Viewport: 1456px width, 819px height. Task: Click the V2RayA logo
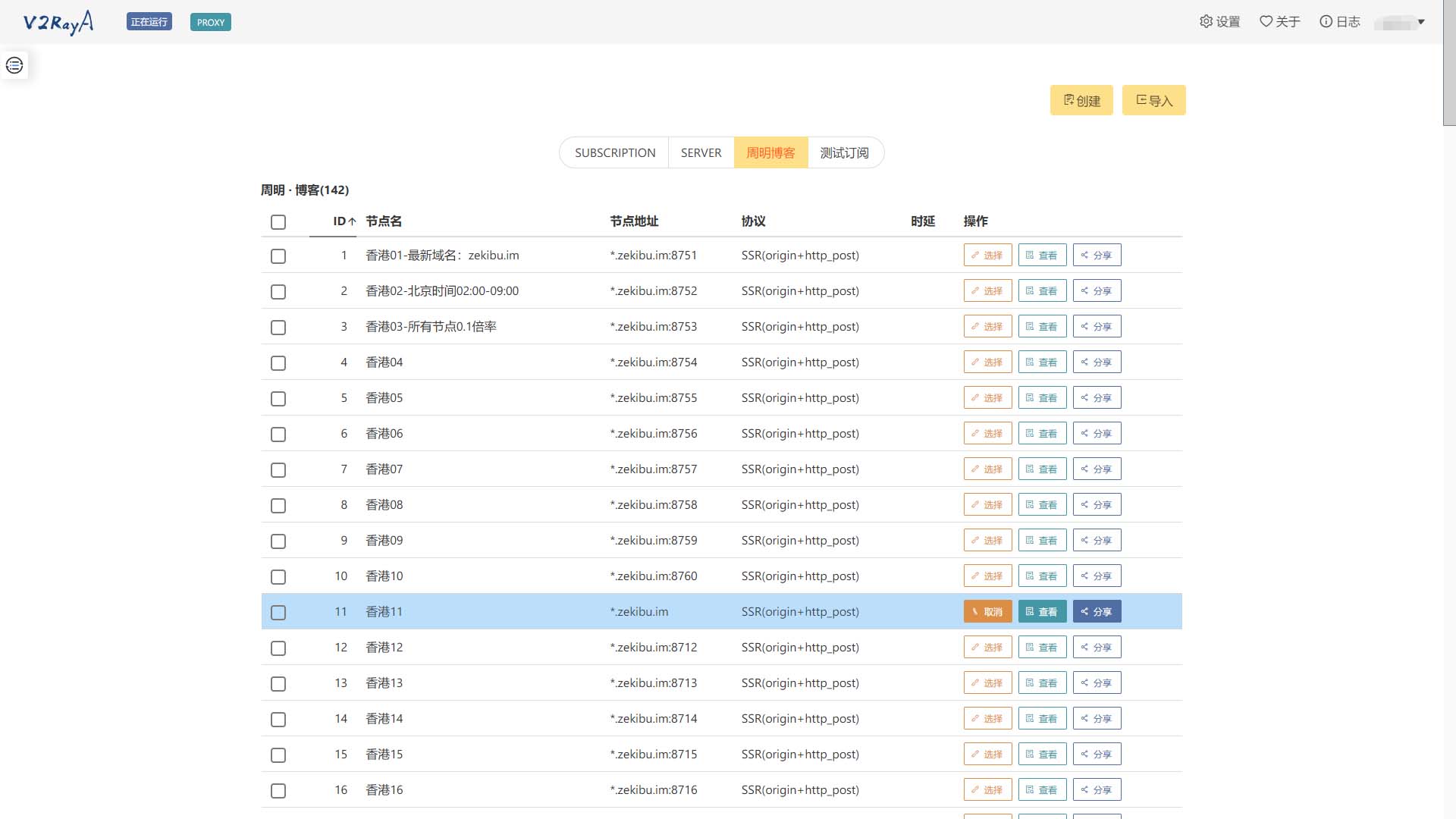58,22
